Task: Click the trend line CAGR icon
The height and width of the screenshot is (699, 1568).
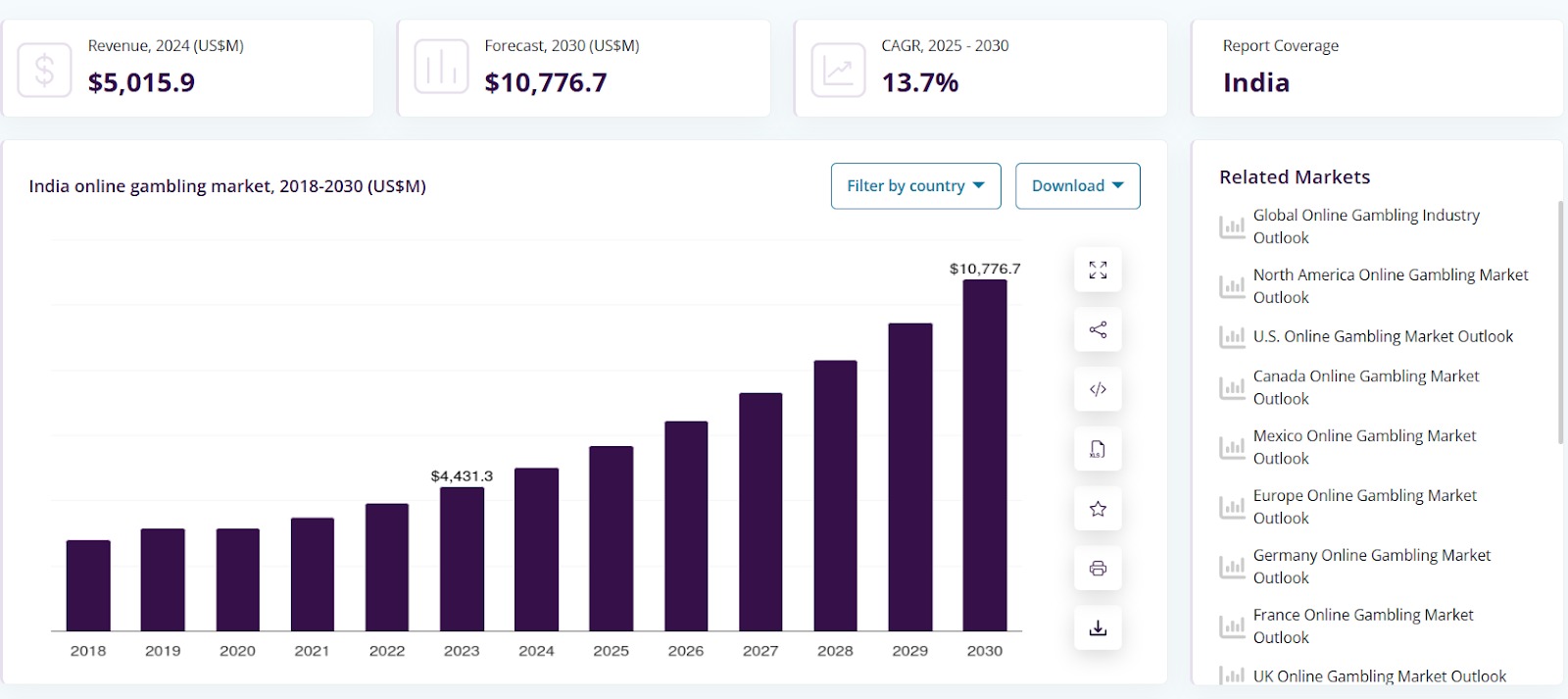Action: [838, 70]
